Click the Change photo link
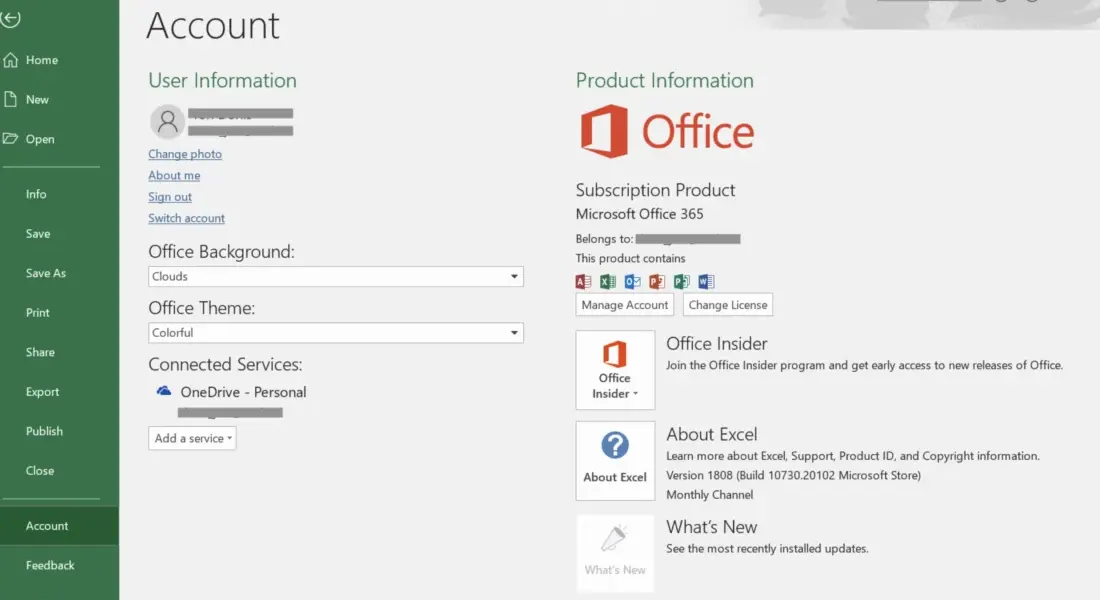The height and width of the screenshot is (600, 1100). 185,154
